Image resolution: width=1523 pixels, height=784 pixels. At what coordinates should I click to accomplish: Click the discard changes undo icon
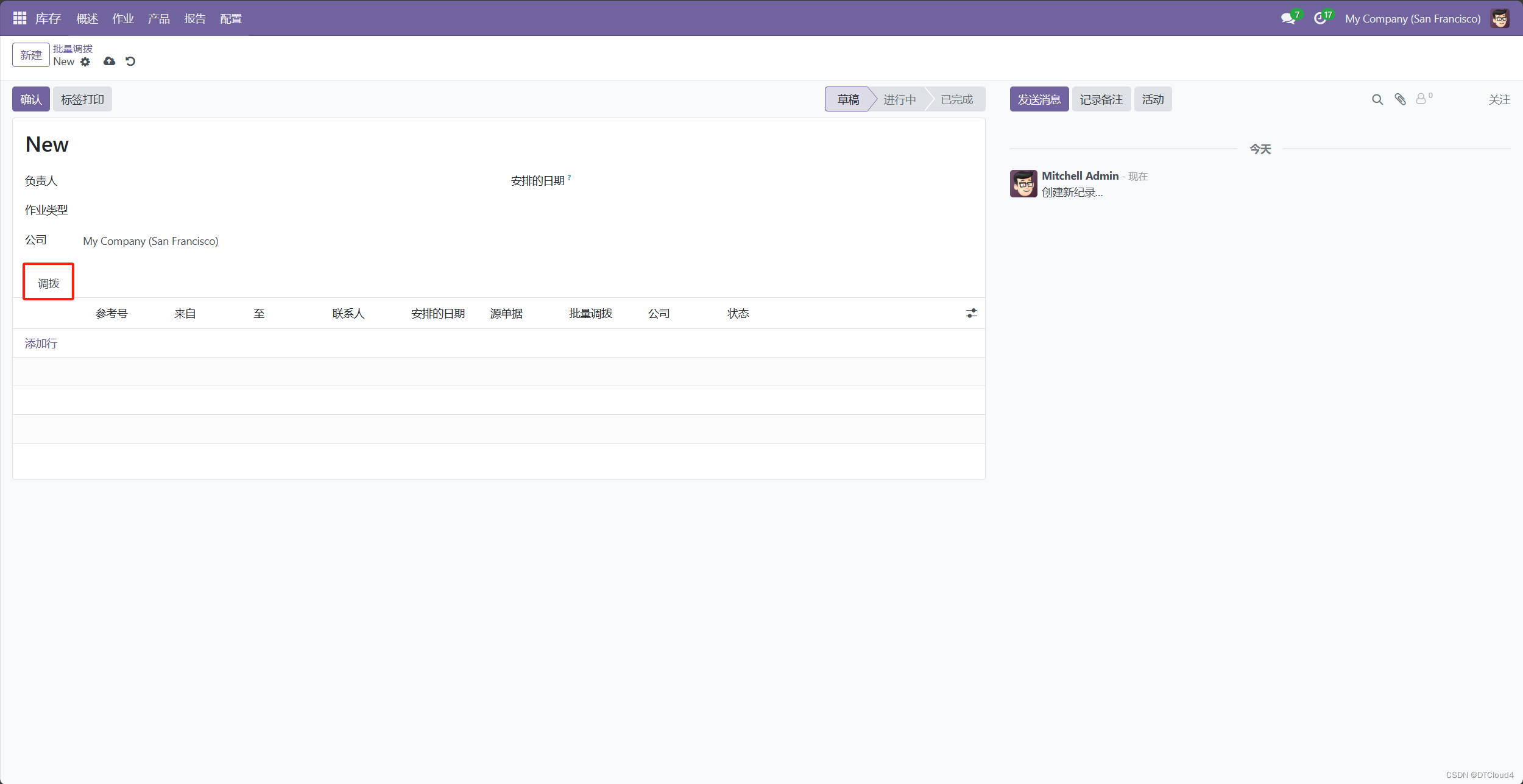click(x=130, y=62)
